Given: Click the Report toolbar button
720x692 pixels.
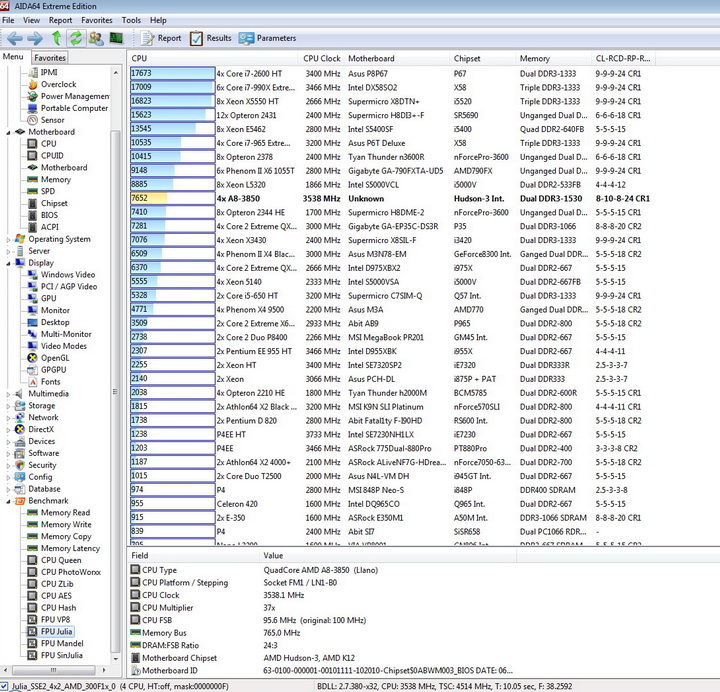Looking at the screenshot, I should (161, 38).
